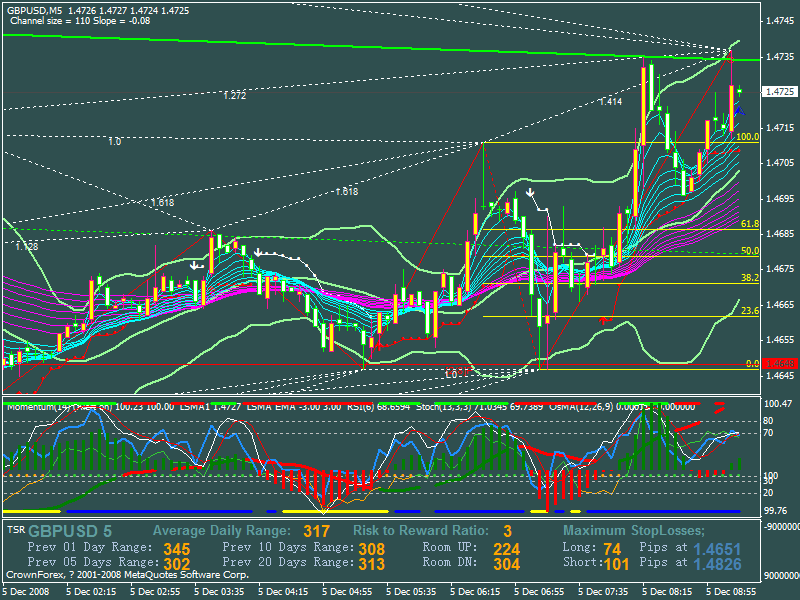Screen dimensions: 800x600
Task: Click the white down arrow above the 1.4690 candles
Action: click(x=530, y=190)
